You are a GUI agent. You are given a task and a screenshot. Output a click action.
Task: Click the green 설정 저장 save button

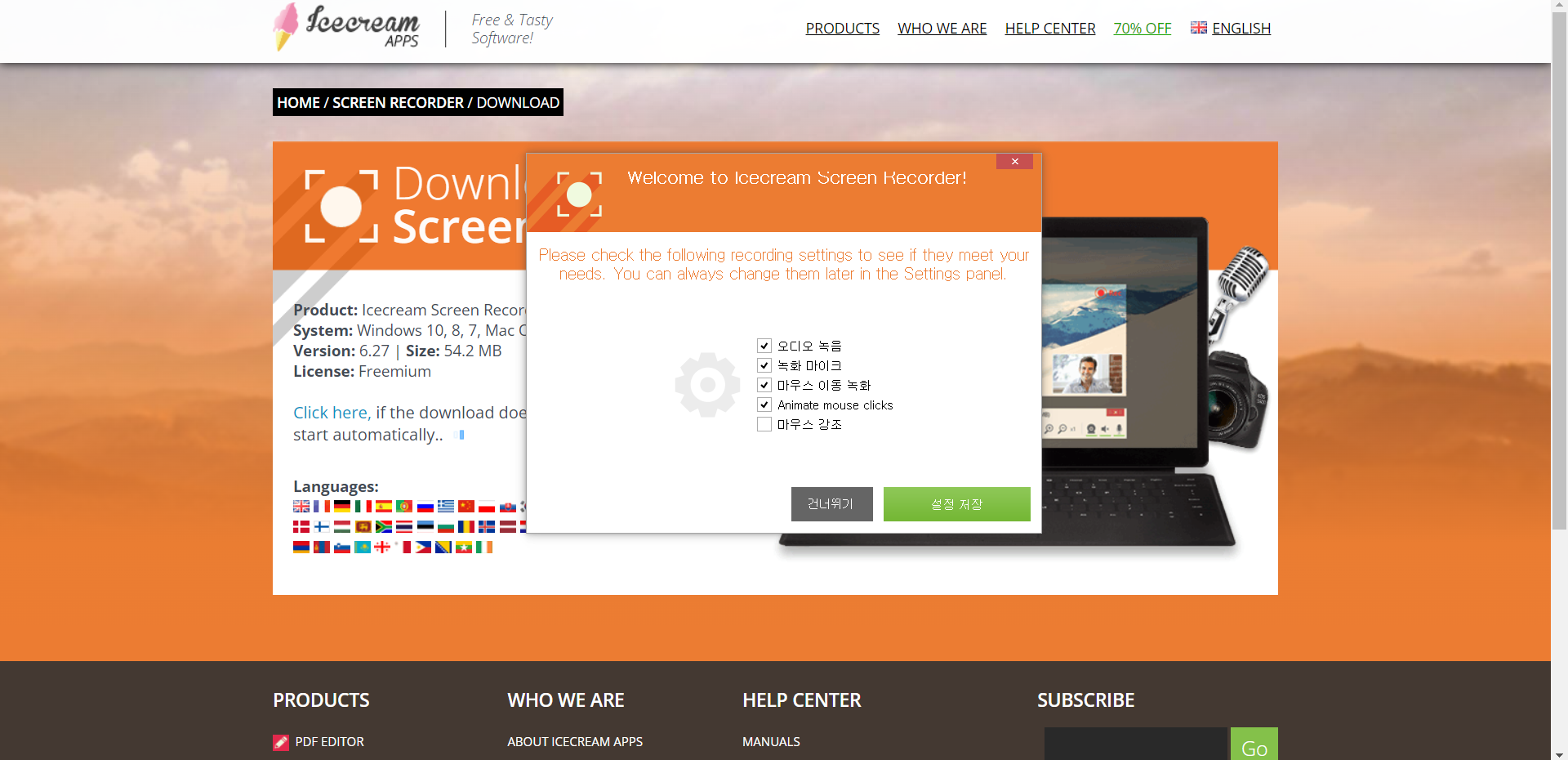(x=957, y=504)
